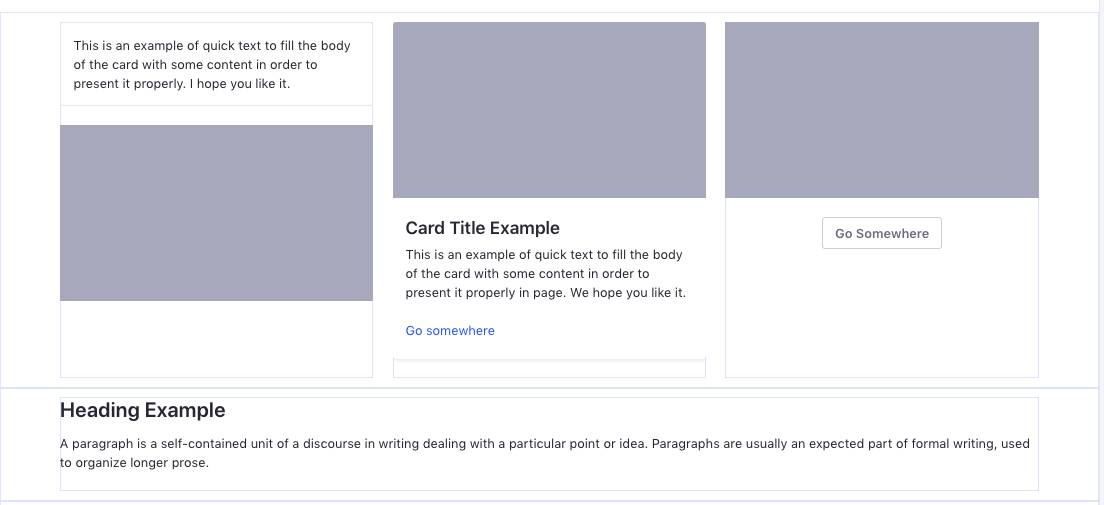The height and width of the screenshot is (505, 1104).
Task: Click the Go Somewhere outlined button
Action: tap(882, 233)
